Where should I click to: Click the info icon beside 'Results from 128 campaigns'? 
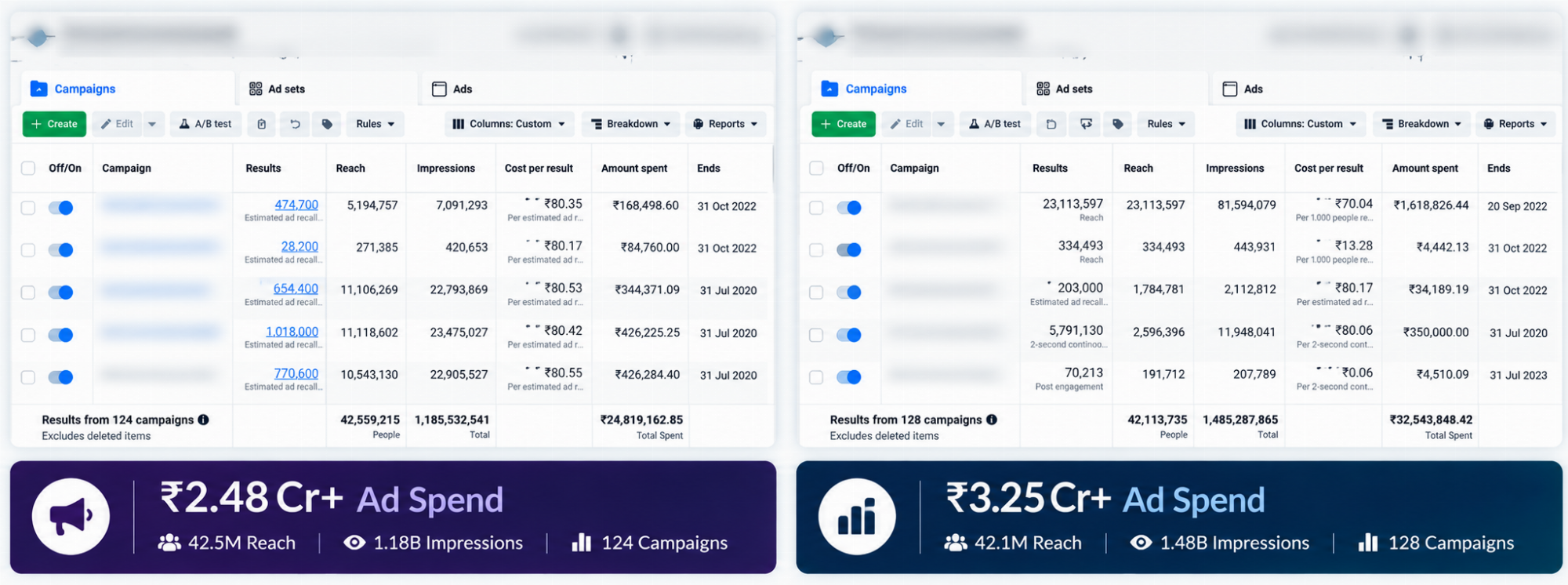[992, 420]
